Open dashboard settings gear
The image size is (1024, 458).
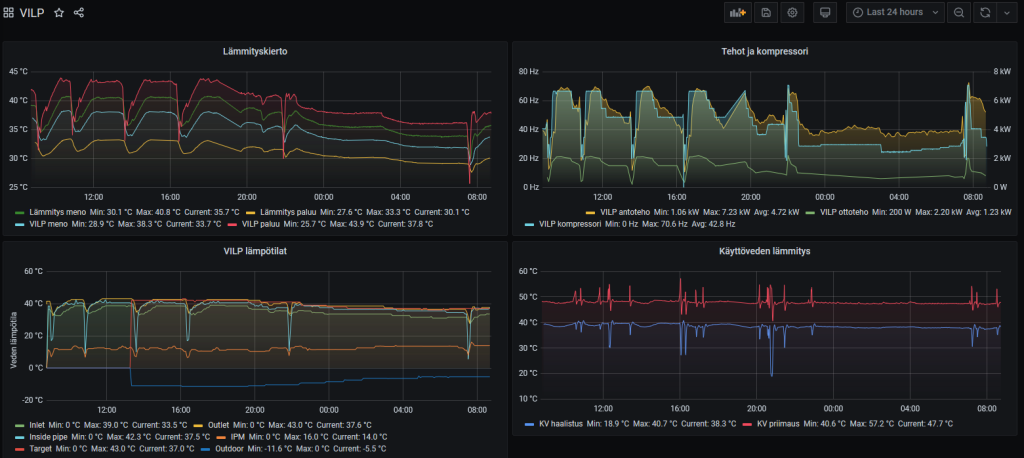[793, 12]
